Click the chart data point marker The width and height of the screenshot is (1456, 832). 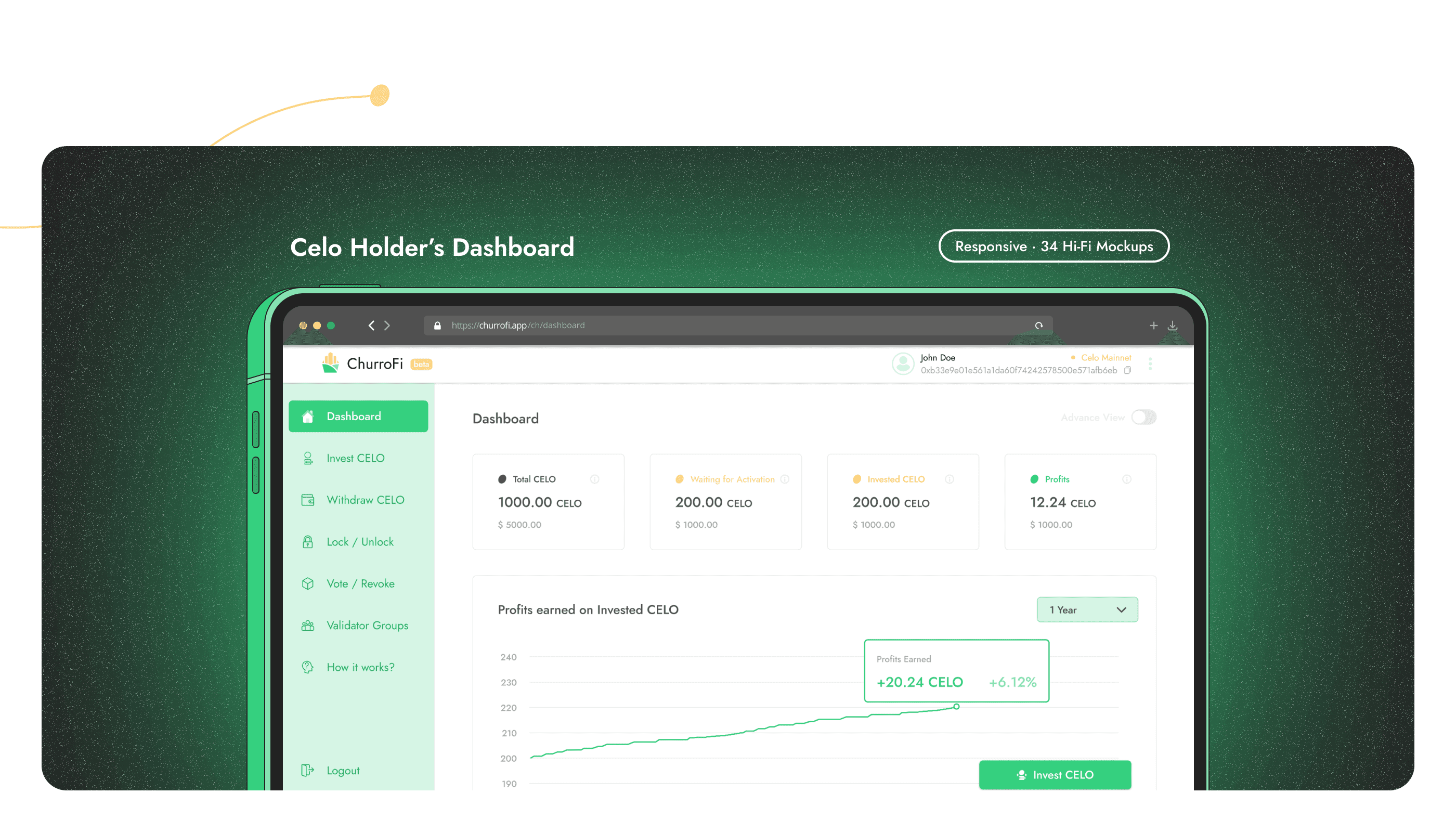[x=956, y=707]
